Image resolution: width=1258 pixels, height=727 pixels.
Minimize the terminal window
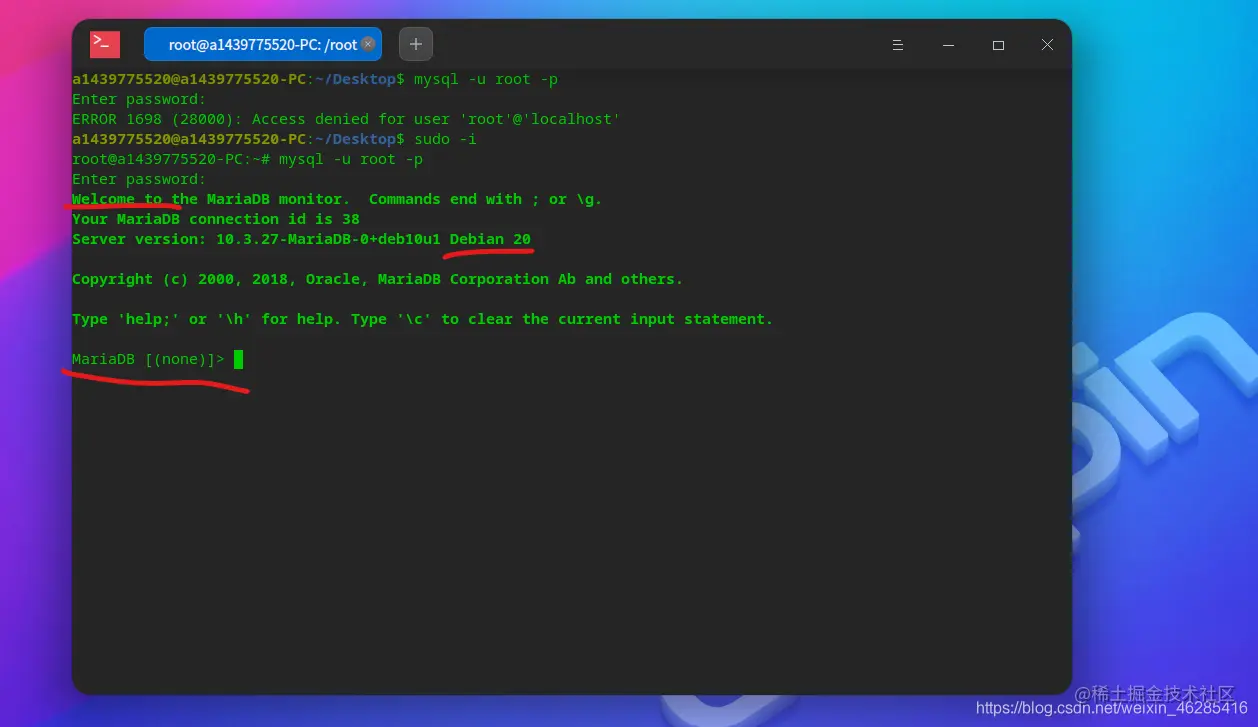pos(948,45)
